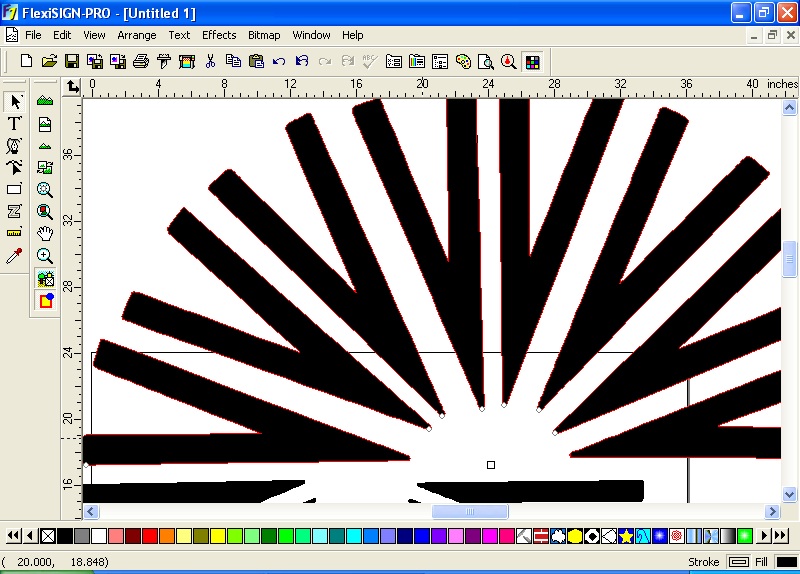Image resolution: width=800 pixels, height=574 pixels.
Task: Click horizontal scrollbar right arrow
Action: coord(772,511)
